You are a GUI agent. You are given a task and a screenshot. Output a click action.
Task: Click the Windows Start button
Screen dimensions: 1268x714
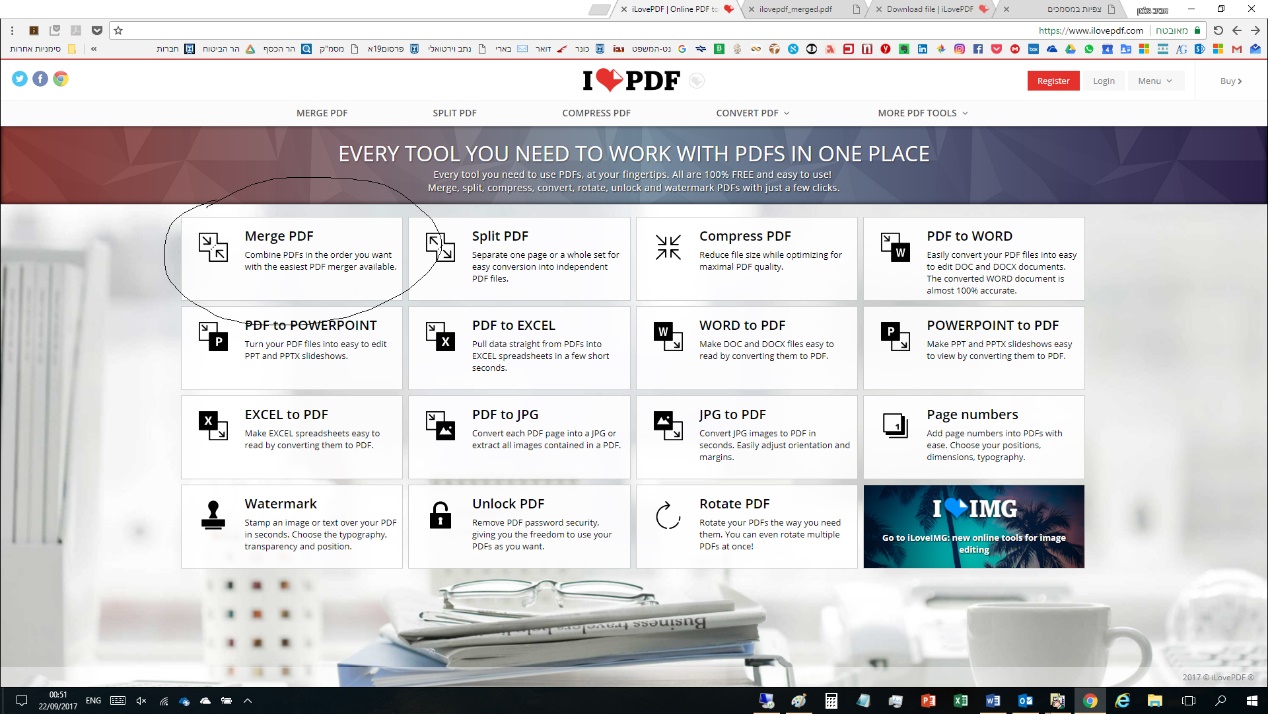(x=1252, y=701)
